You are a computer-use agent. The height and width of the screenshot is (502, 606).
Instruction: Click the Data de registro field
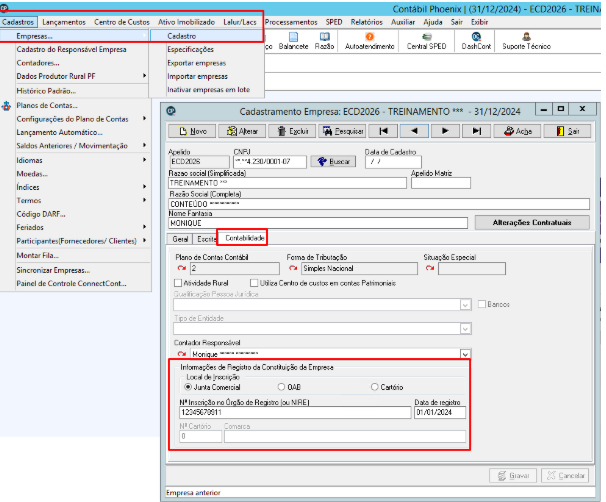[440, 412]
